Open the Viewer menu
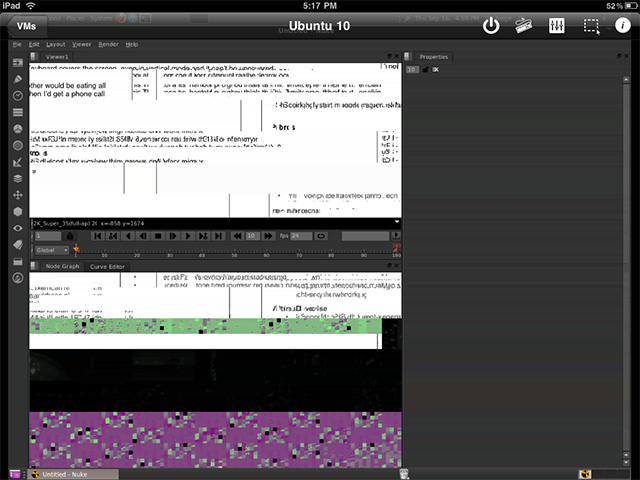640x480 pixels. tap(82, 44)
